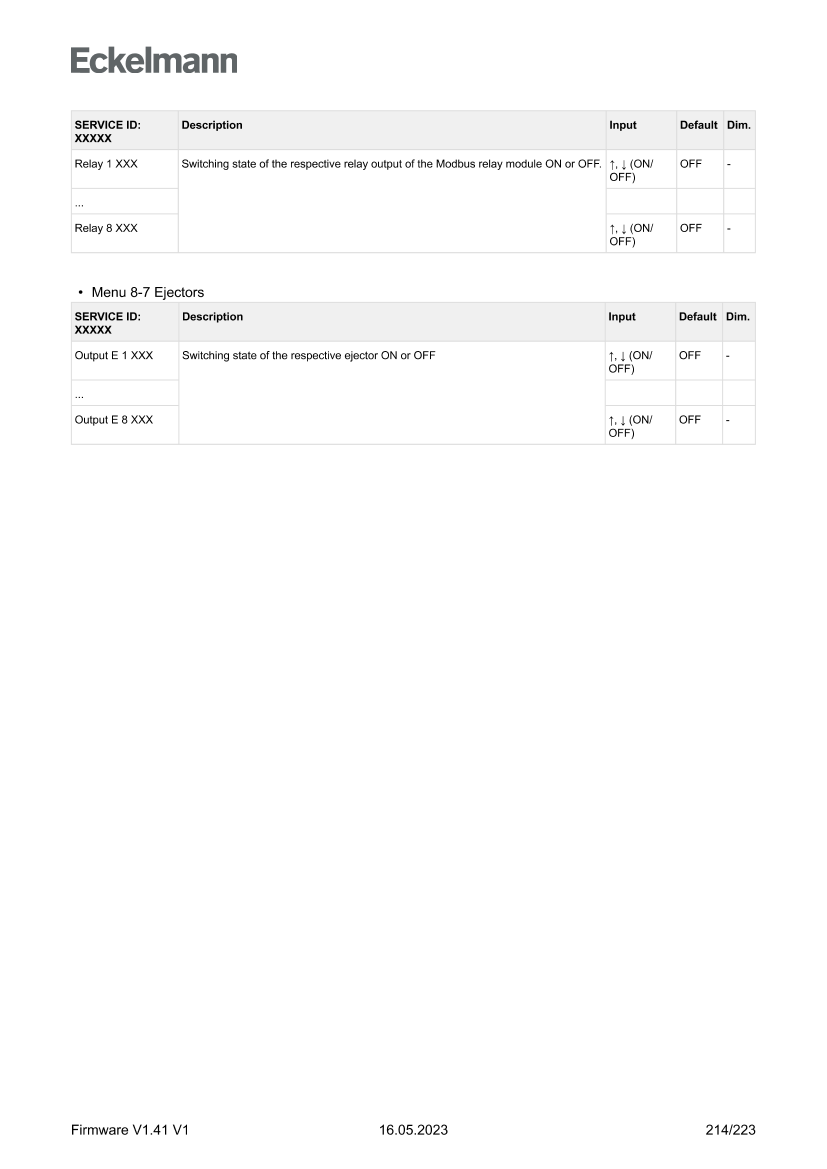The width and height of the screenshot is (827, 1169).
Task: Click the Output E 8 XXX entry
Action: pos(114,420)
